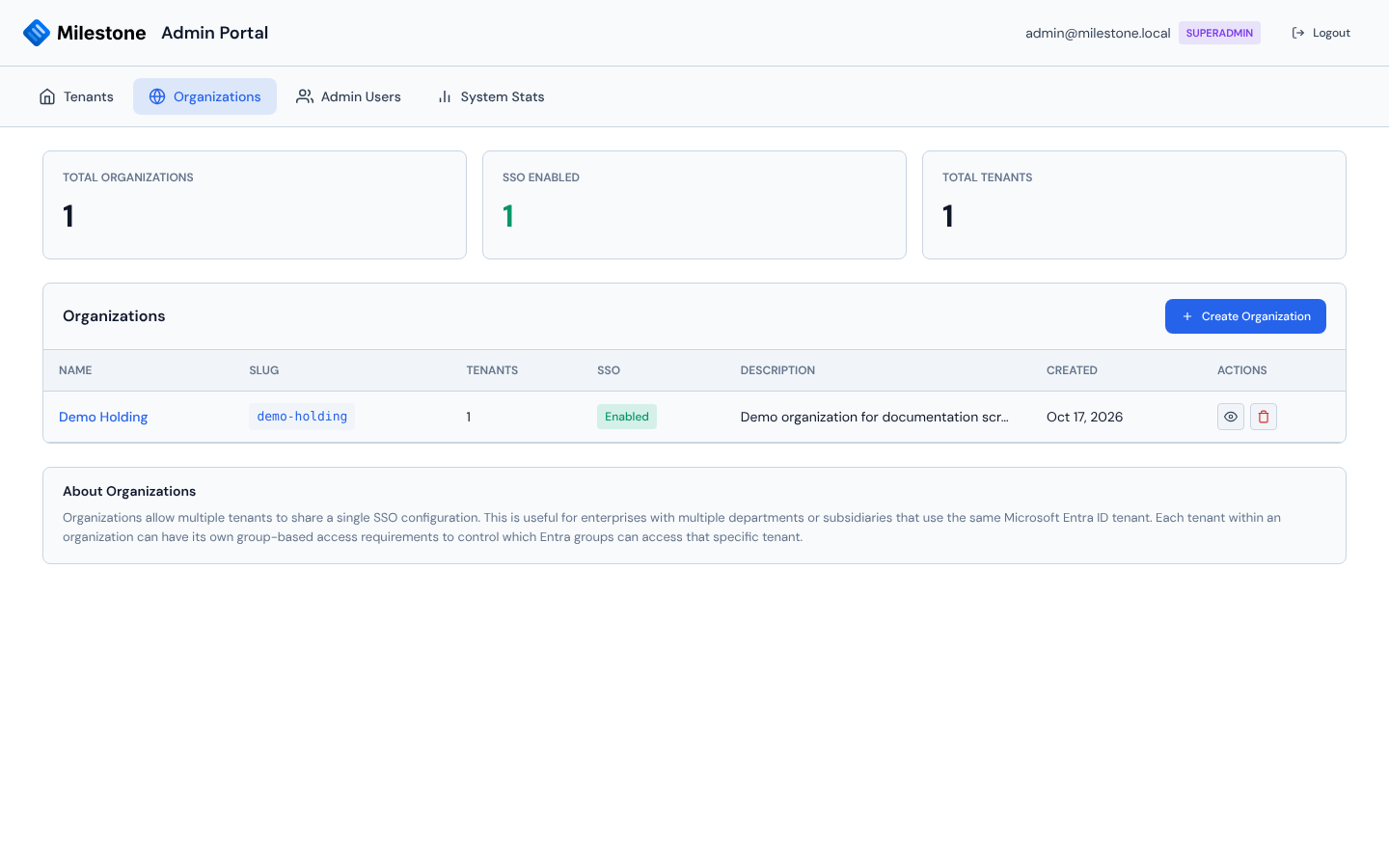This screenshot has height=868, width=1389.
Task: Click the Enabled SSO status badge
Action: point(627,417)
